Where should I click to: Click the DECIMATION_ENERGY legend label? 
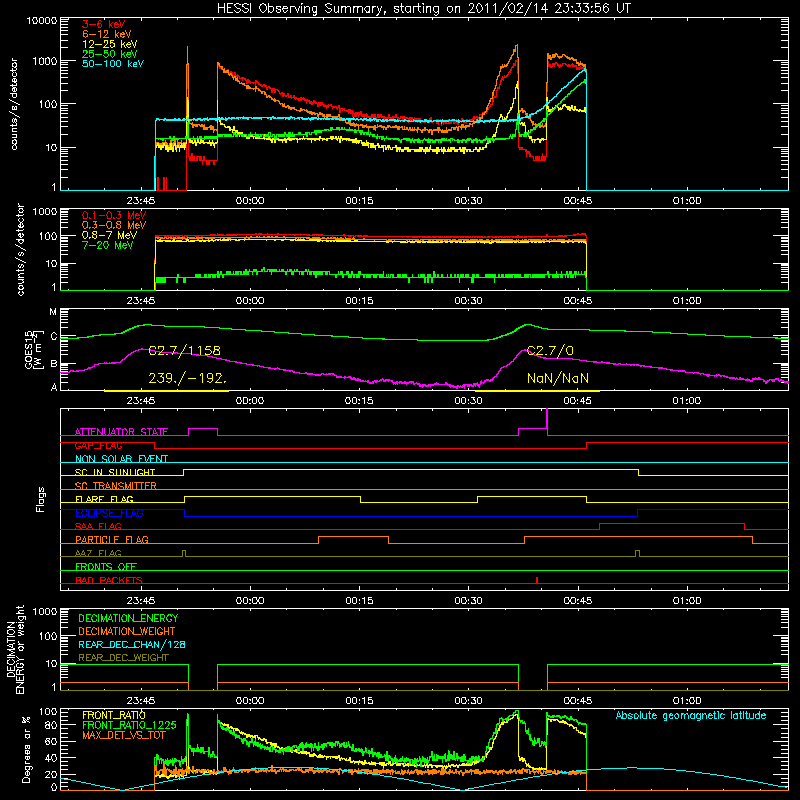pyautogui.click(x=128, y=618)
